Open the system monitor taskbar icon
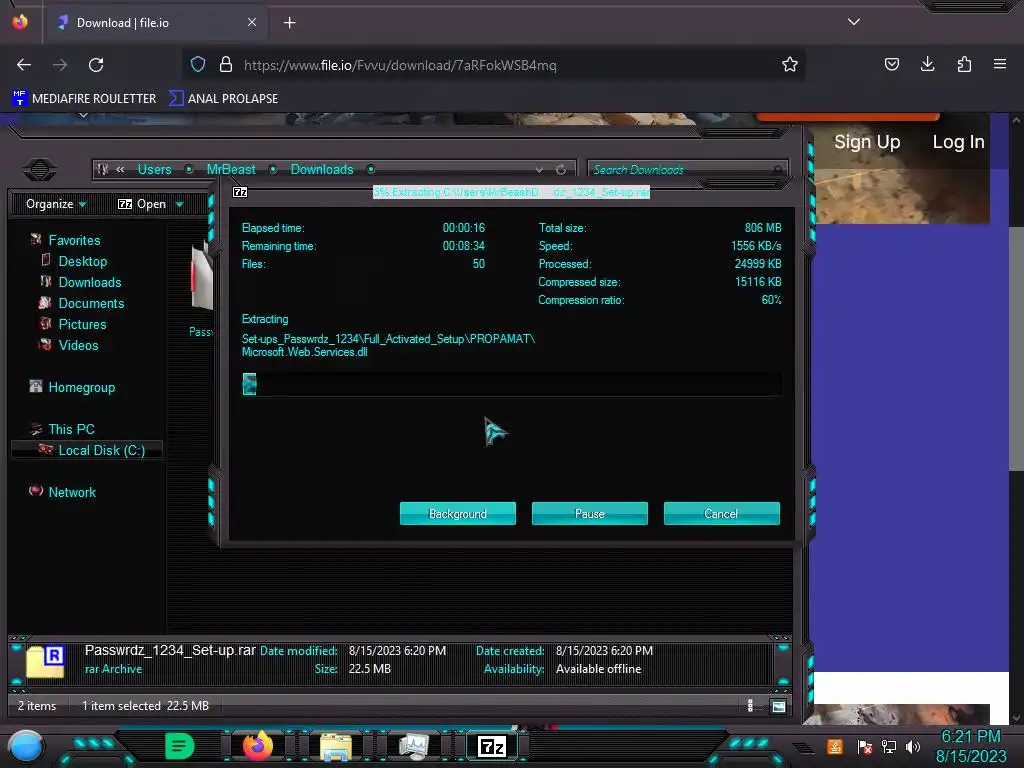Screen dimensions: 1024x768 tap(413, 746)
